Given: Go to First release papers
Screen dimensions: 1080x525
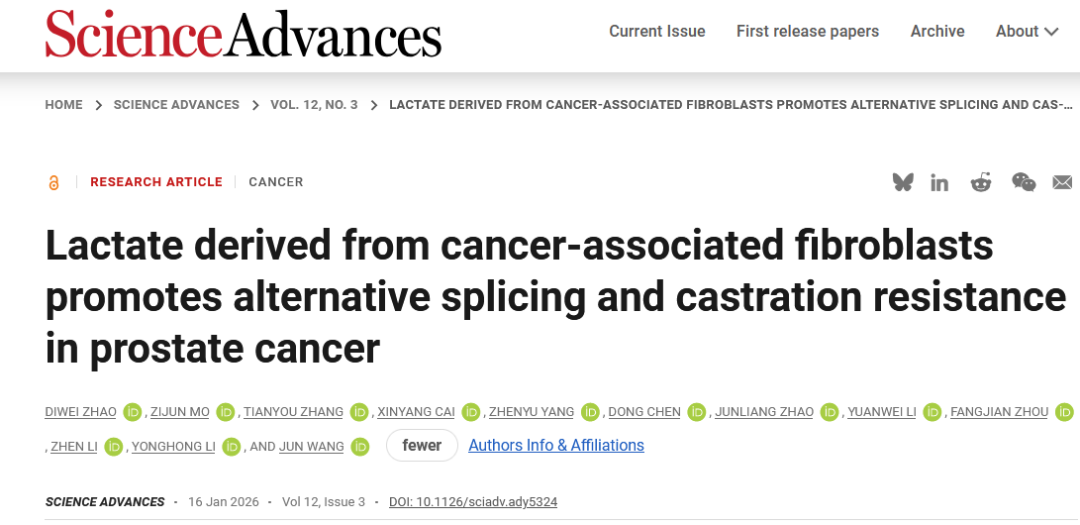Looking at the screenshot, I should 807,31.
